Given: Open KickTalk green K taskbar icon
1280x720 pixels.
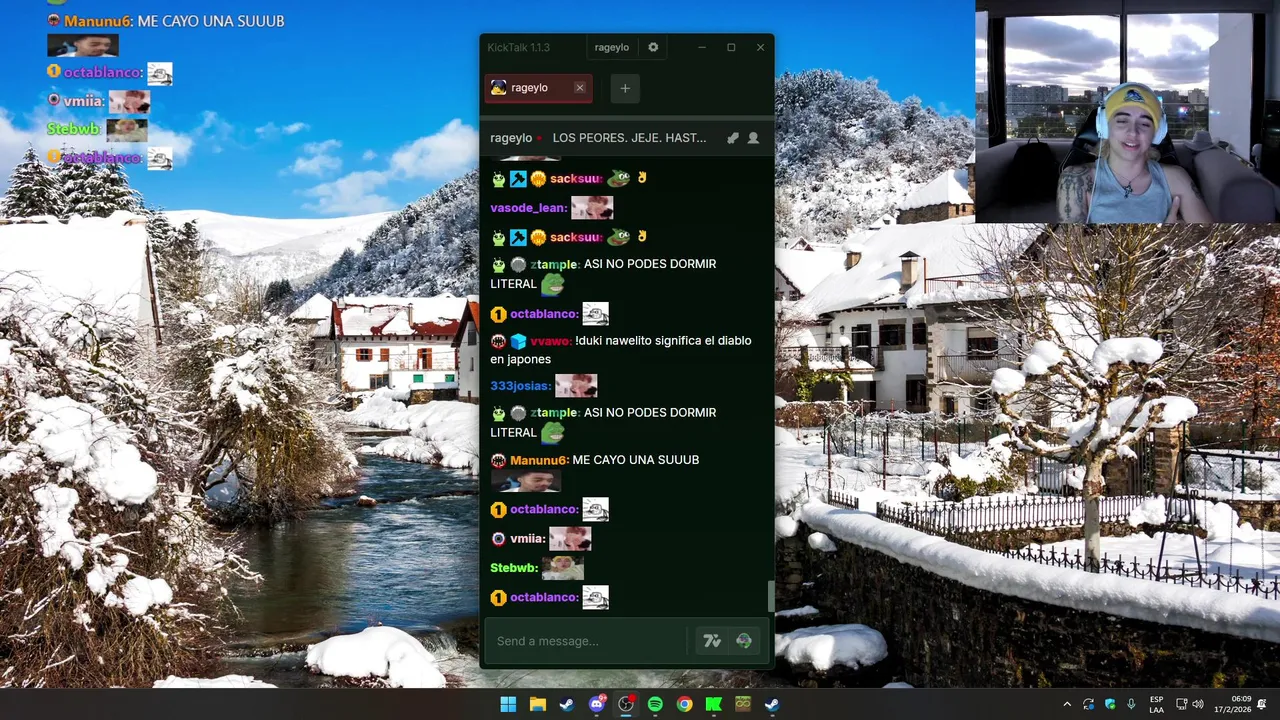Looking at the screenshot, I should 714,704.
